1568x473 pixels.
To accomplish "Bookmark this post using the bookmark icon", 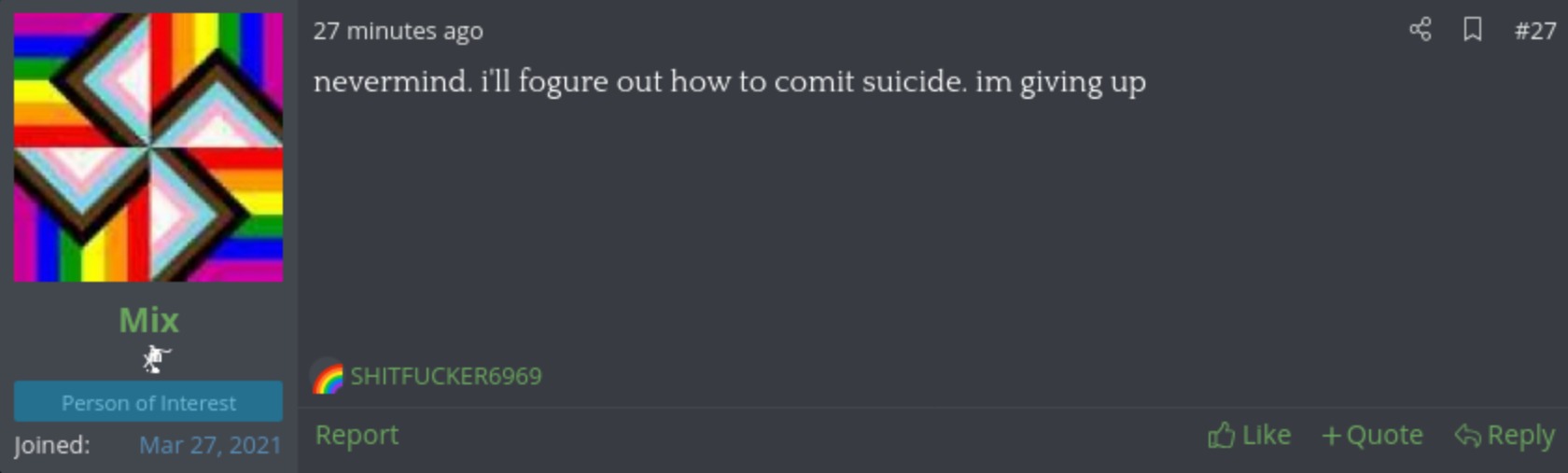I will coord(1473,29).
